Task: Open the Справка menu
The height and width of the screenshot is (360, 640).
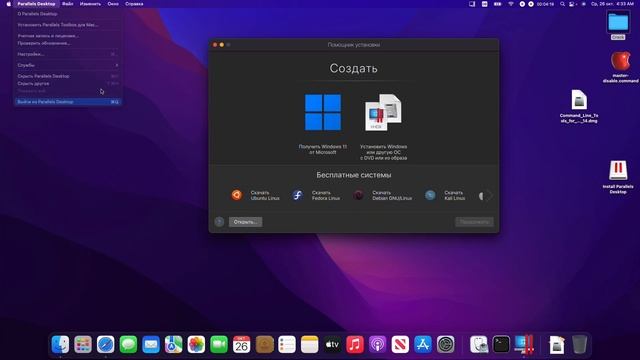Action: pyautogui.click(x=134, y=4)
